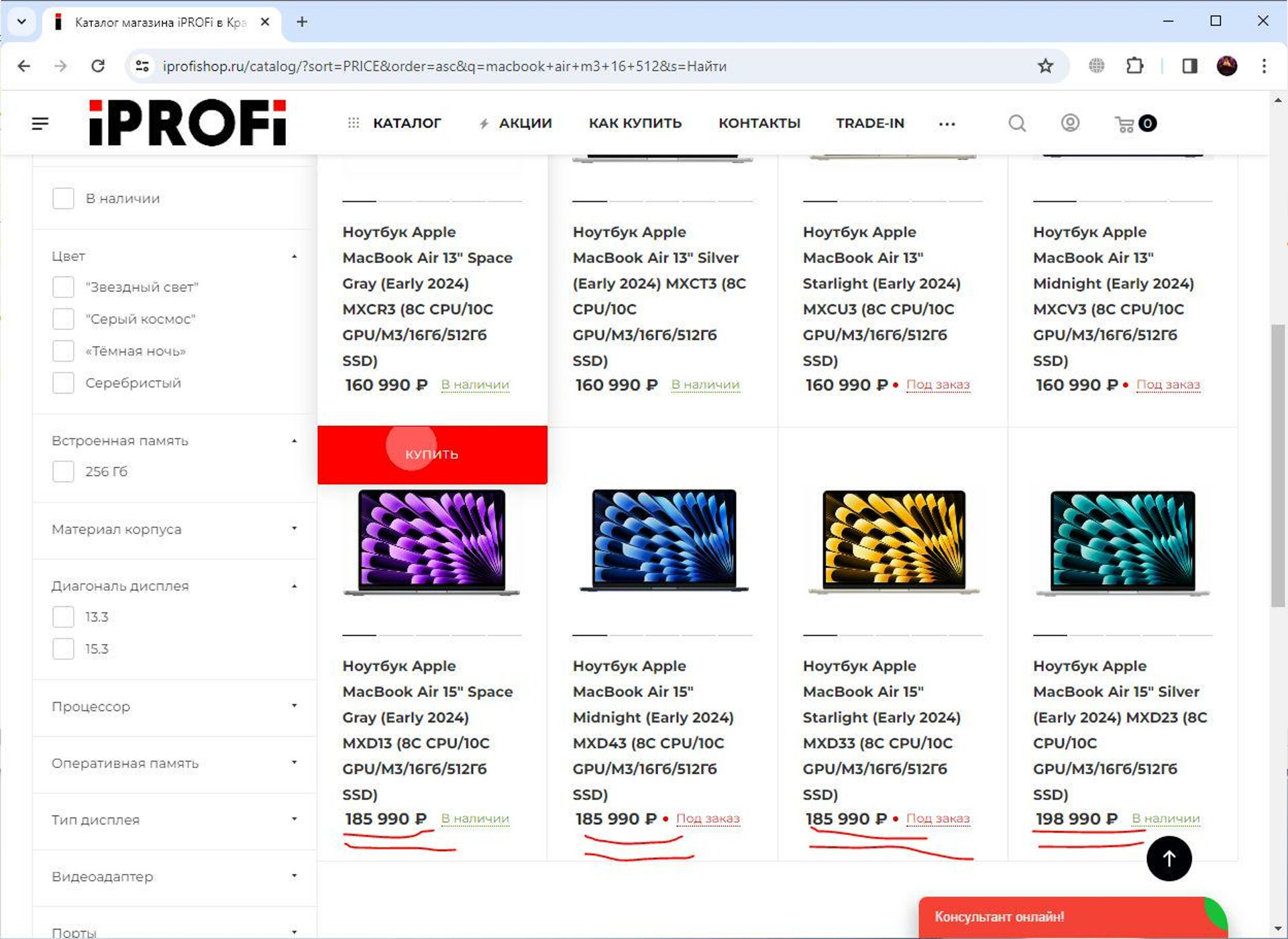The image size is (1288, 939).
Task: Expand the 'Видеоадаптер' filter section
Action: pyautogui.click(x=174, y=877)
